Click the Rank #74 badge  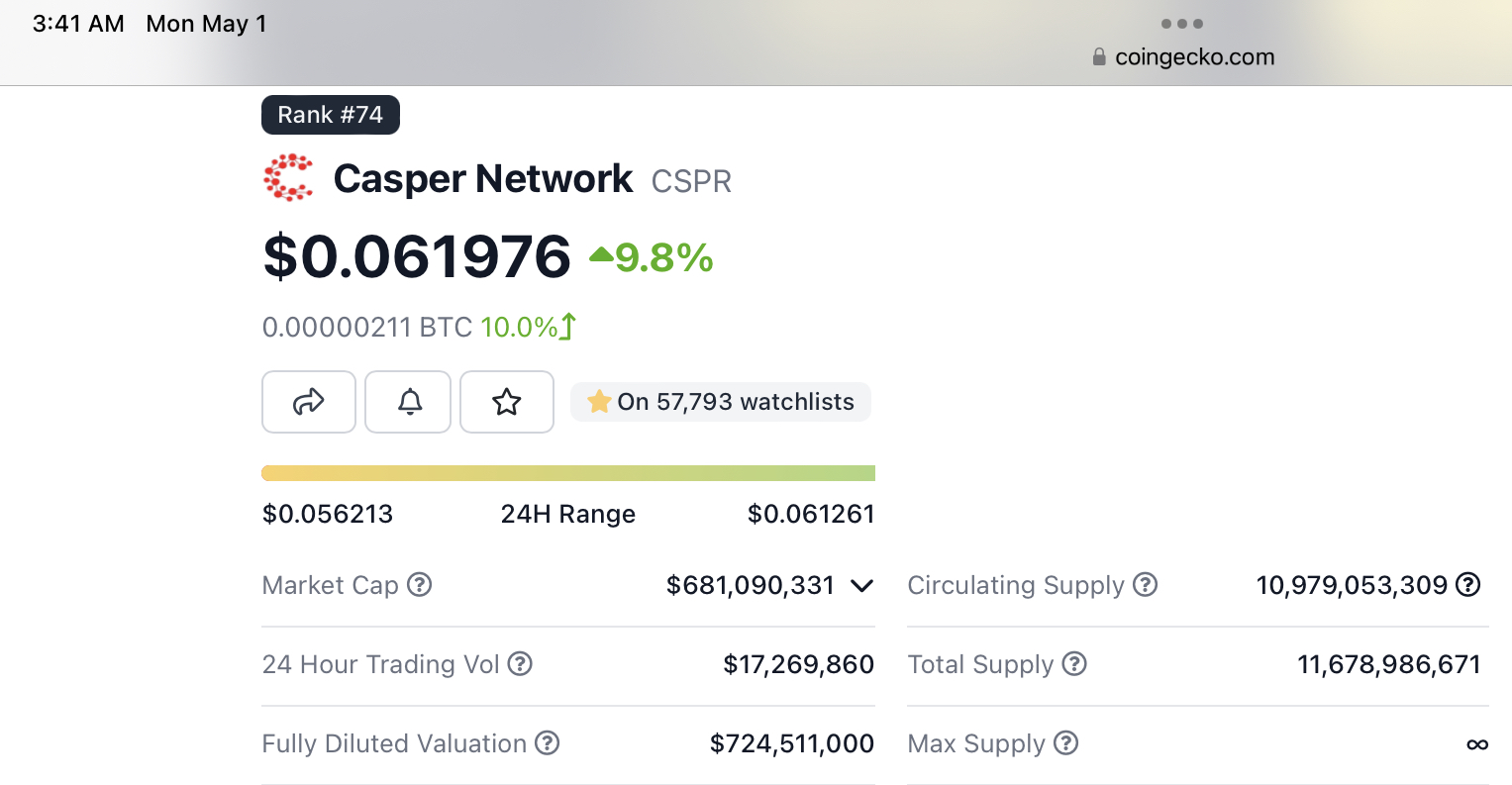[x=331, y=115]
